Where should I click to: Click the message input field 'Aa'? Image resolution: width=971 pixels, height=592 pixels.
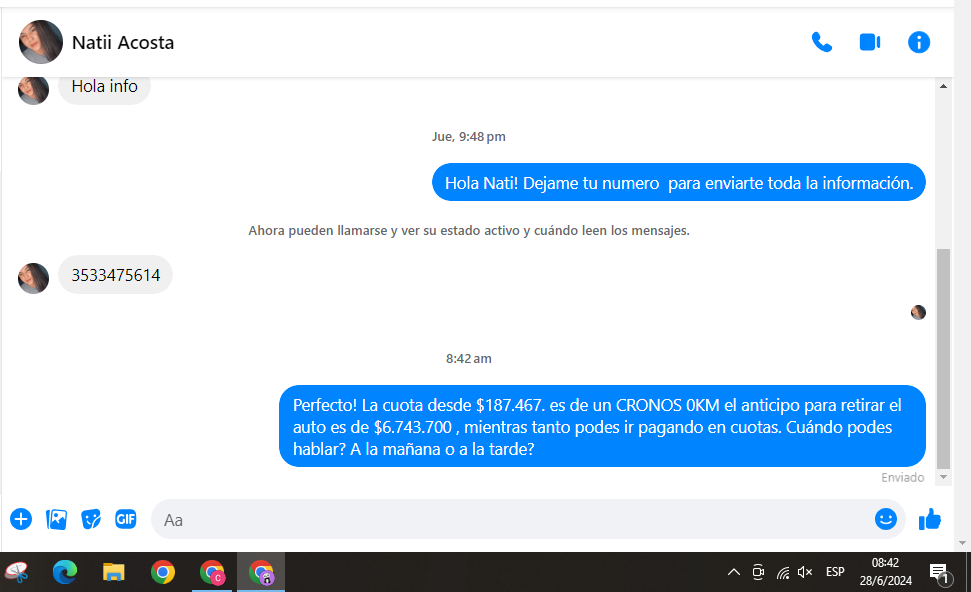pos(500,520)
